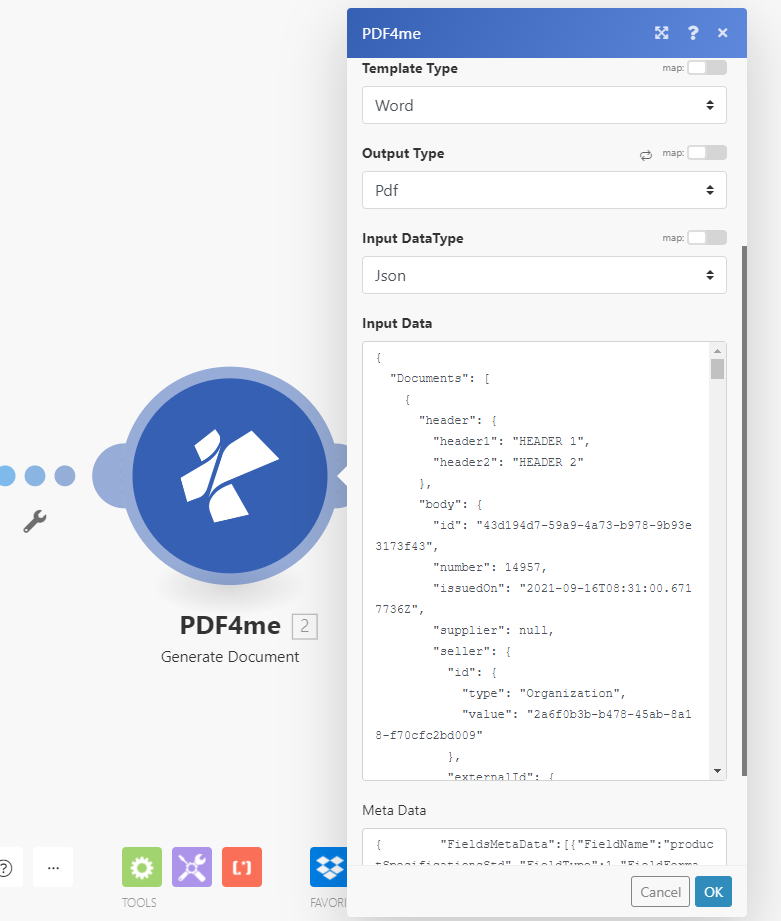Click the three-dots more options button

click(x=53, y=867)
